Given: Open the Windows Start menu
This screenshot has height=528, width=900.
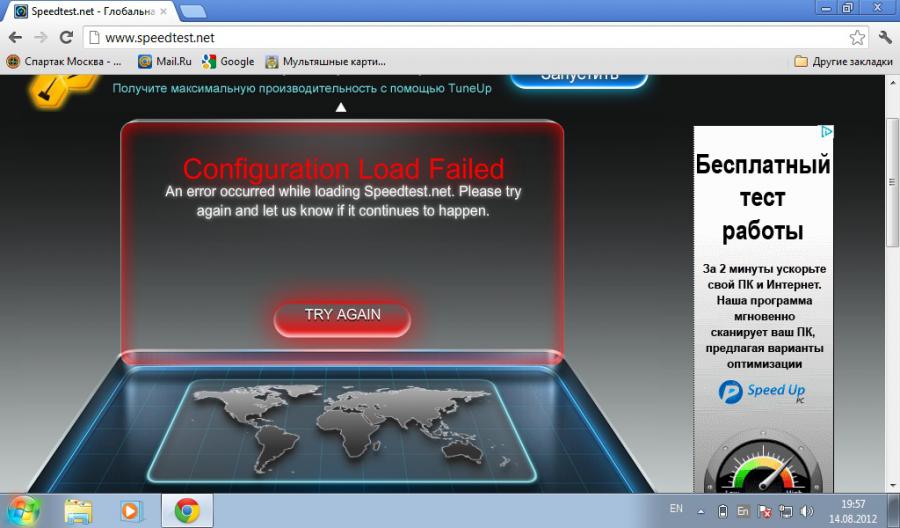Looking at the screenshot, I should (23, 511).
